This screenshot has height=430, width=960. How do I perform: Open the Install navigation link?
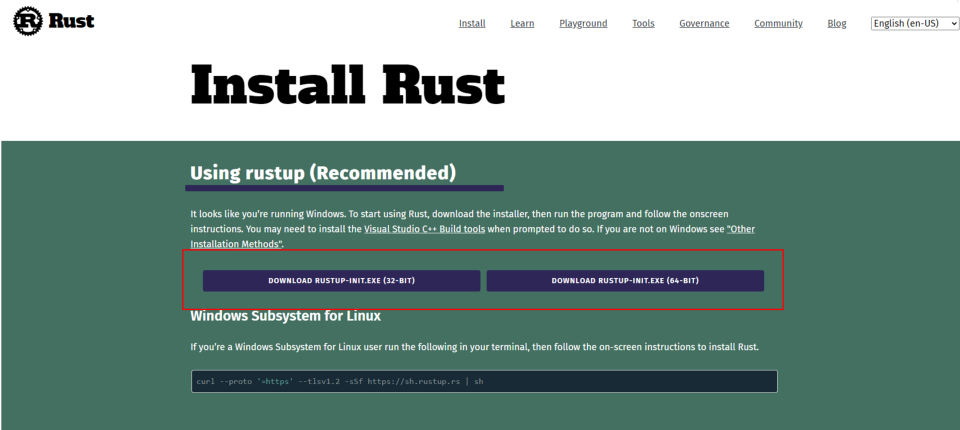click(472, 23)
